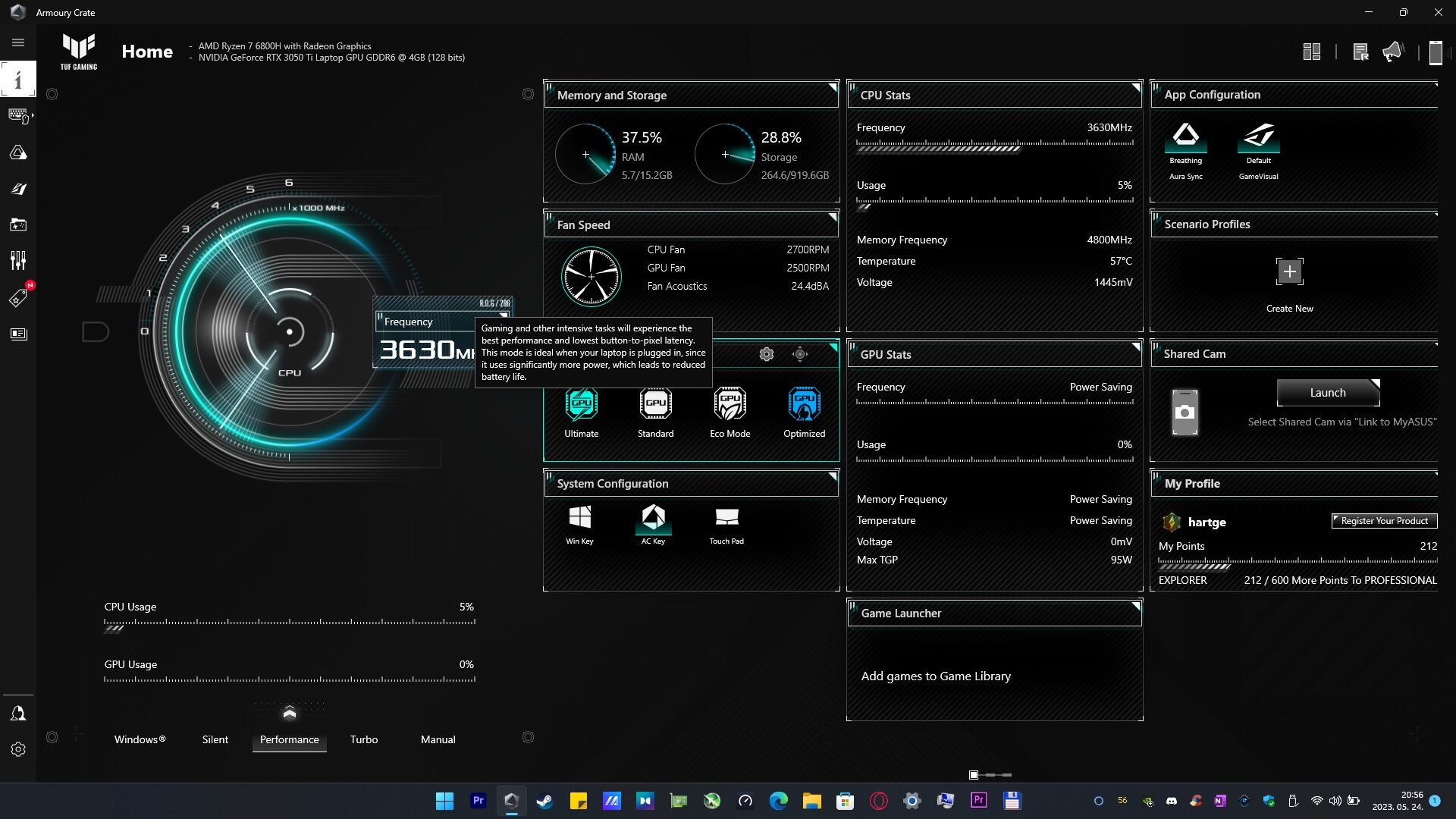The width and height of the screenshot is (1456, 819).
Task: Toggle the Win Key setting
Action: click(580, 525)
